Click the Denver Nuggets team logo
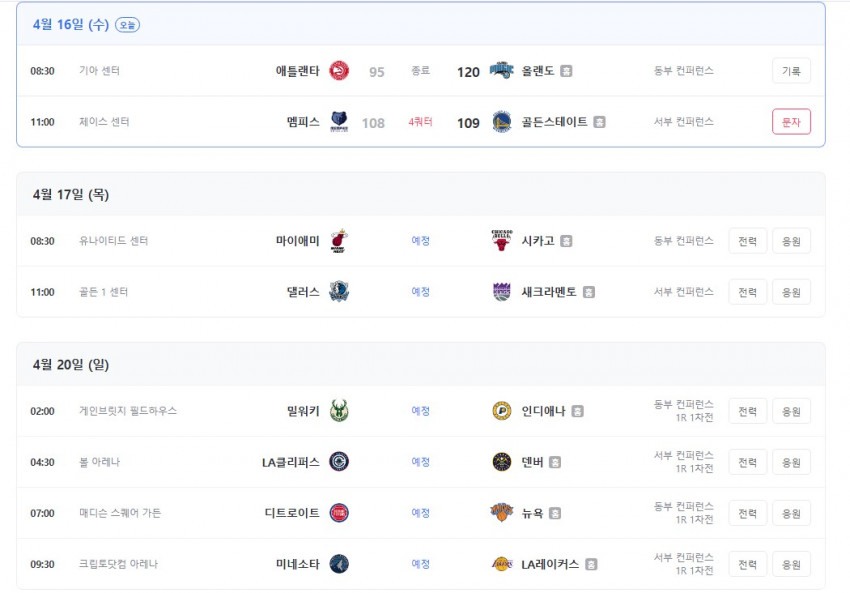850x593 pixels. click(x=501, y=462)
